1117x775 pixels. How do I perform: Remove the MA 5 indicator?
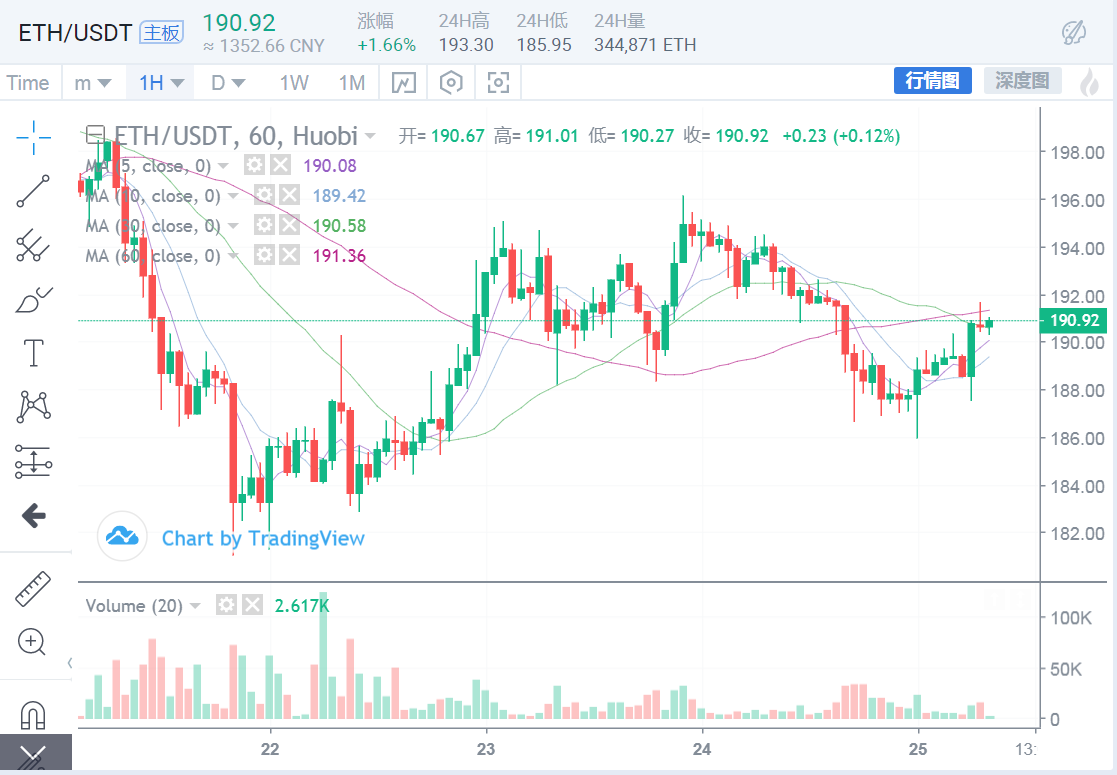280,165
